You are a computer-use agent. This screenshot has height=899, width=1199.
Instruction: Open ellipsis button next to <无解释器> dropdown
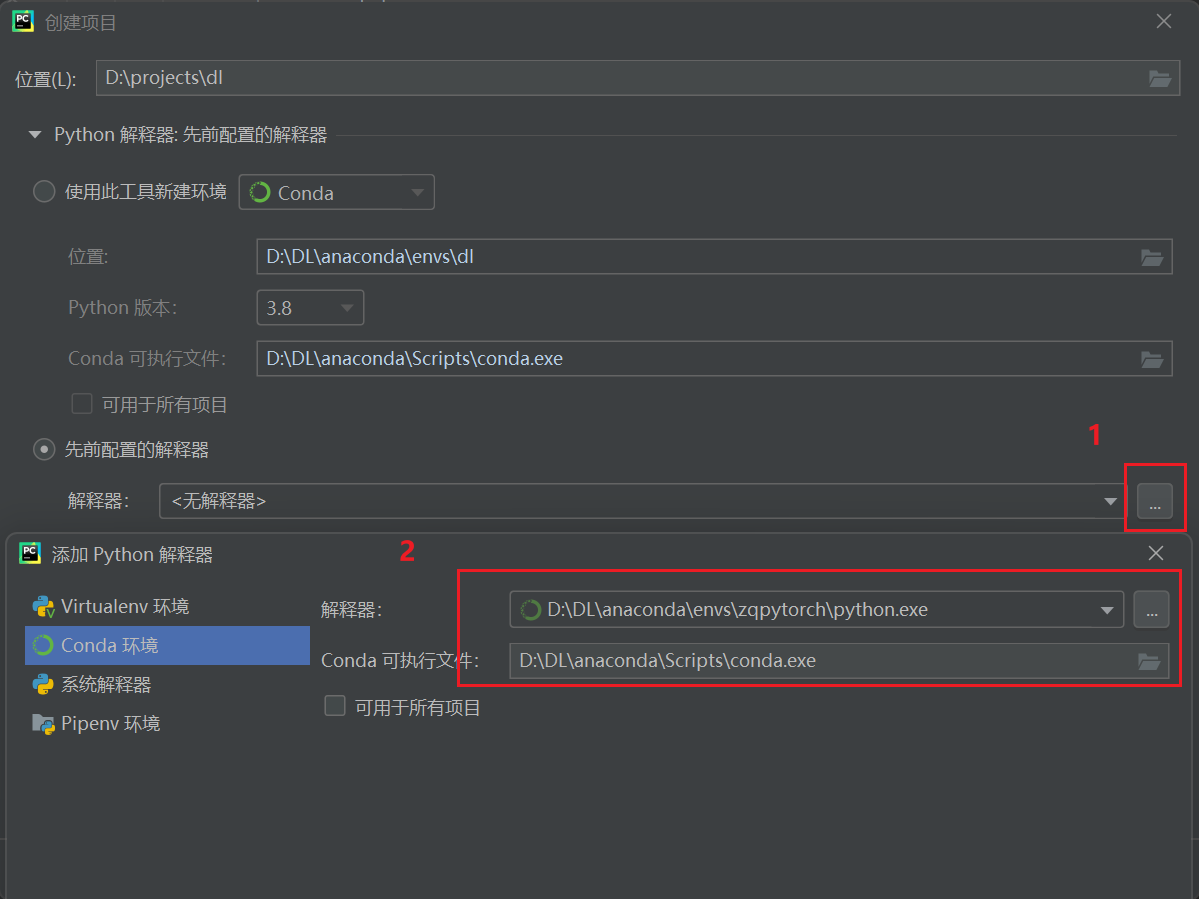pyautogui.click(x=1155, y=501)
